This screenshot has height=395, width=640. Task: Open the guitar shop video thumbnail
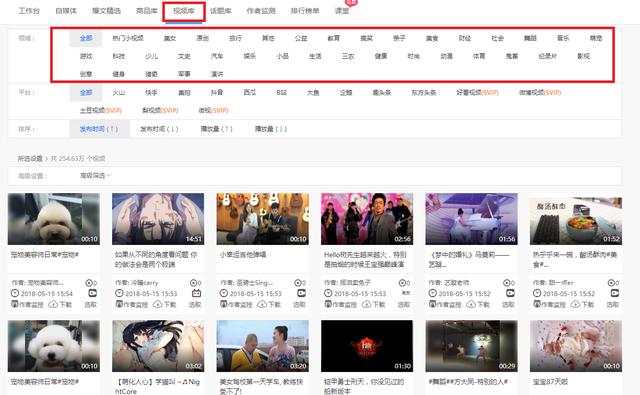pos(262,219)
